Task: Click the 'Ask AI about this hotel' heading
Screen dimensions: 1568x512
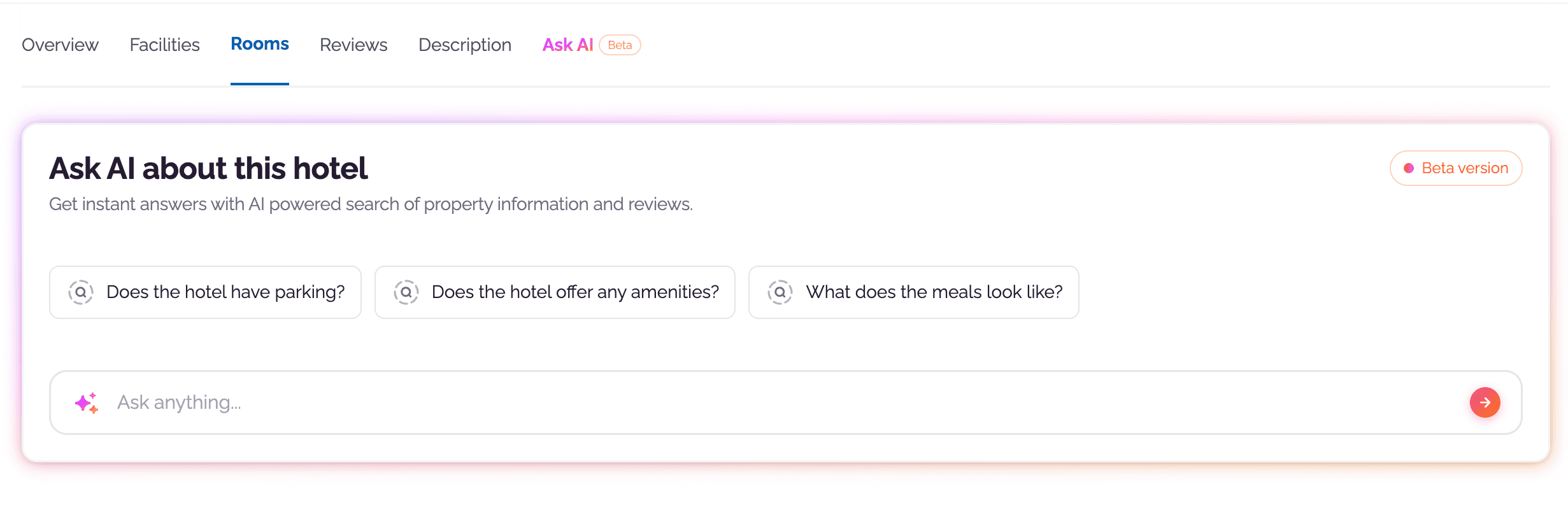Action: pyautogui.click(x=208, y=167)
